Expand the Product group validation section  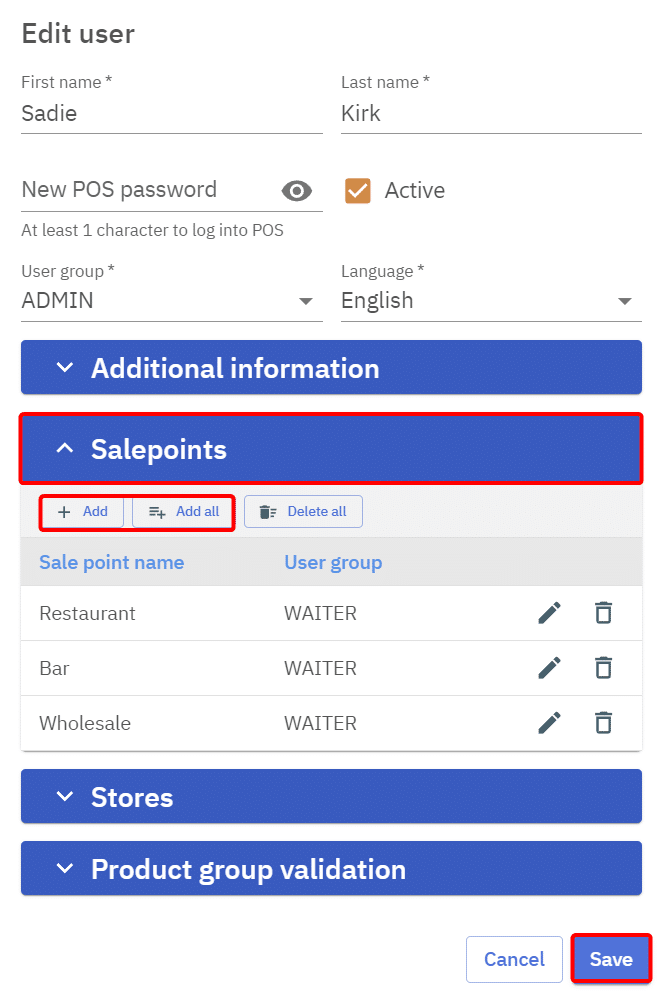(331, 869)
